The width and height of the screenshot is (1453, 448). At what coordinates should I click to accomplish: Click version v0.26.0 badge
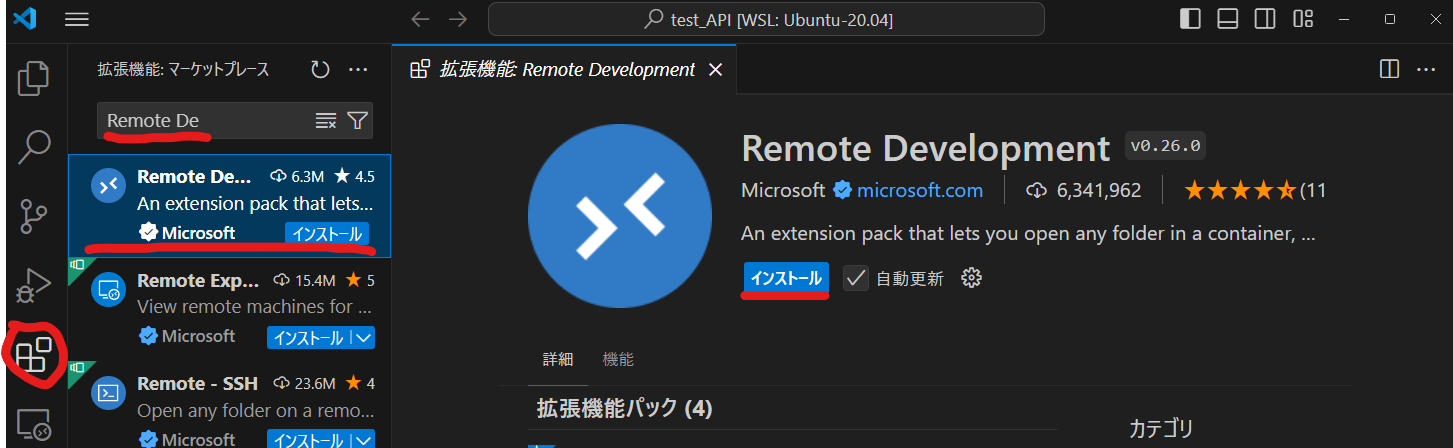point(1166,145)
